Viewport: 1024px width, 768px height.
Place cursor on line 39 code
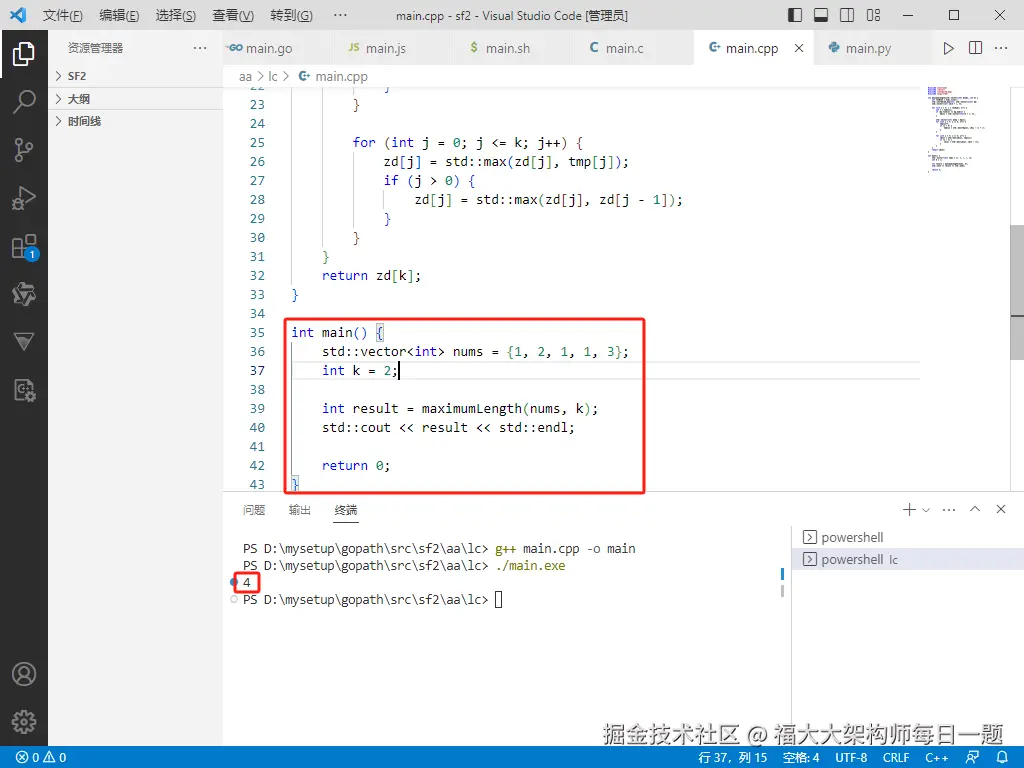click(x=459, y=409)
